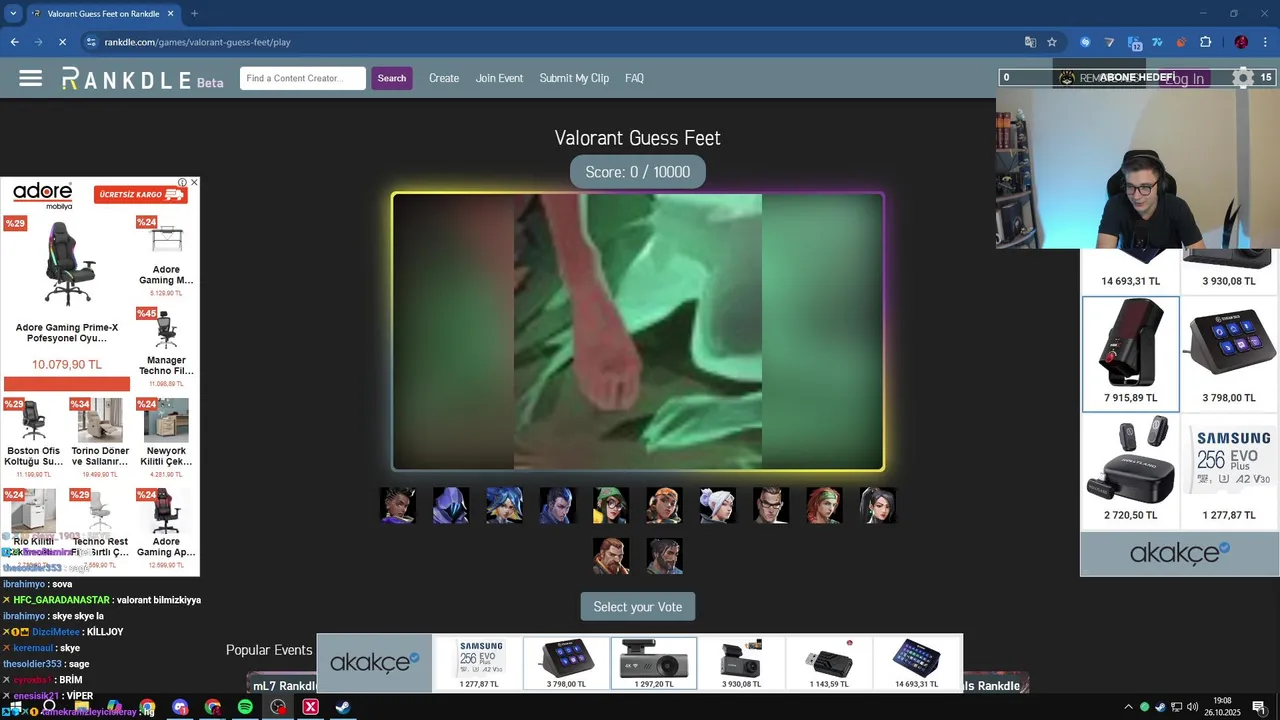This screenshot has width=1280, height=720.
Task: Open the FAQ page
Action: click(x=634, y=78)
